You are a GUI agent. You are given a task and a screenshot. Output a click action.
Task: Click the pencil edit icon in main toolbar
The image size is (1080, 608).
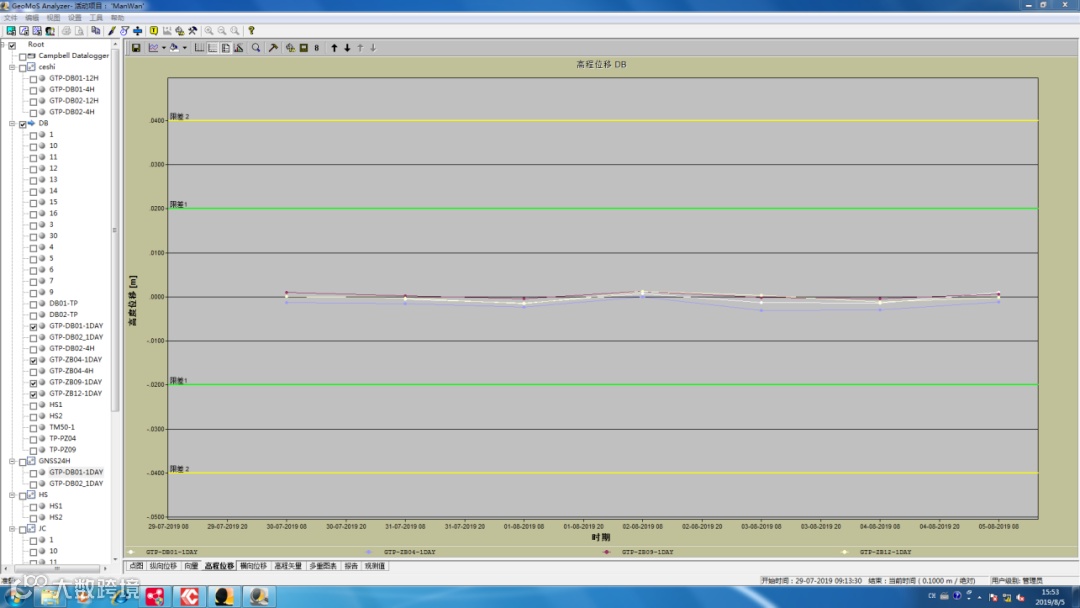112,31
